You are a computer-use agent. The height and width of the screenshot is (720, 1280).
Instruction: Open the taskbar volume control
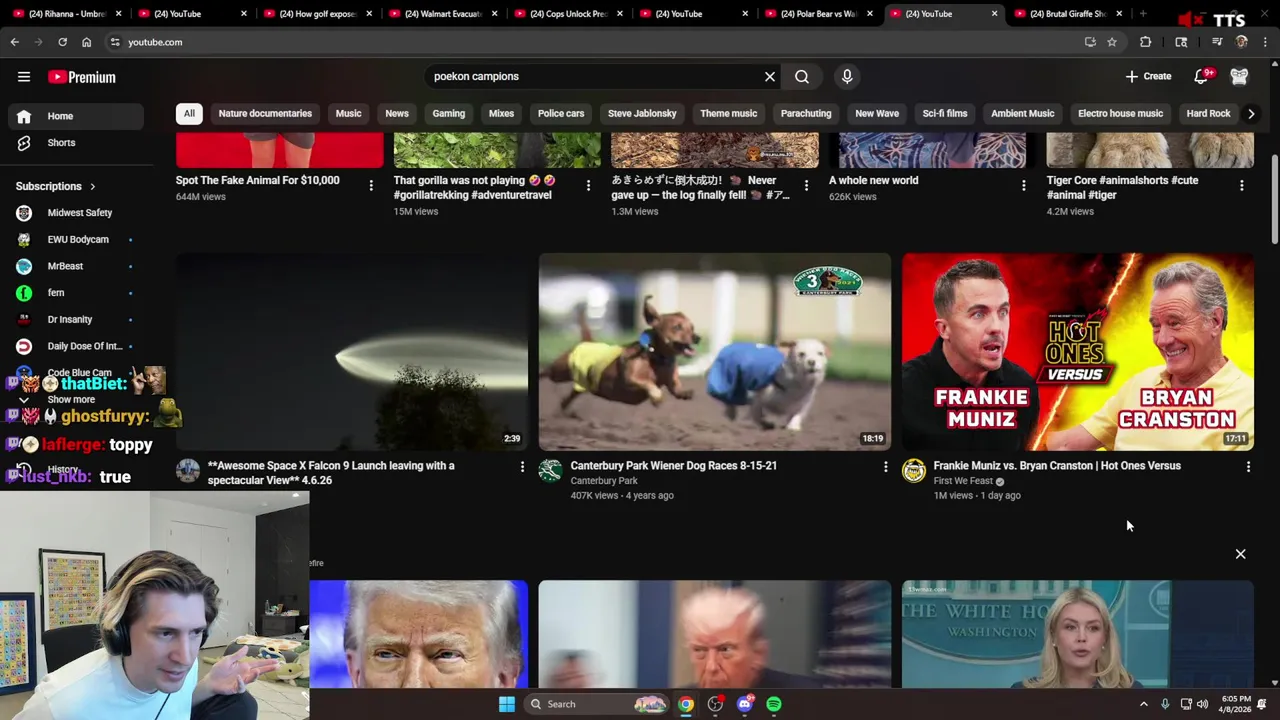coord(1202,704)
